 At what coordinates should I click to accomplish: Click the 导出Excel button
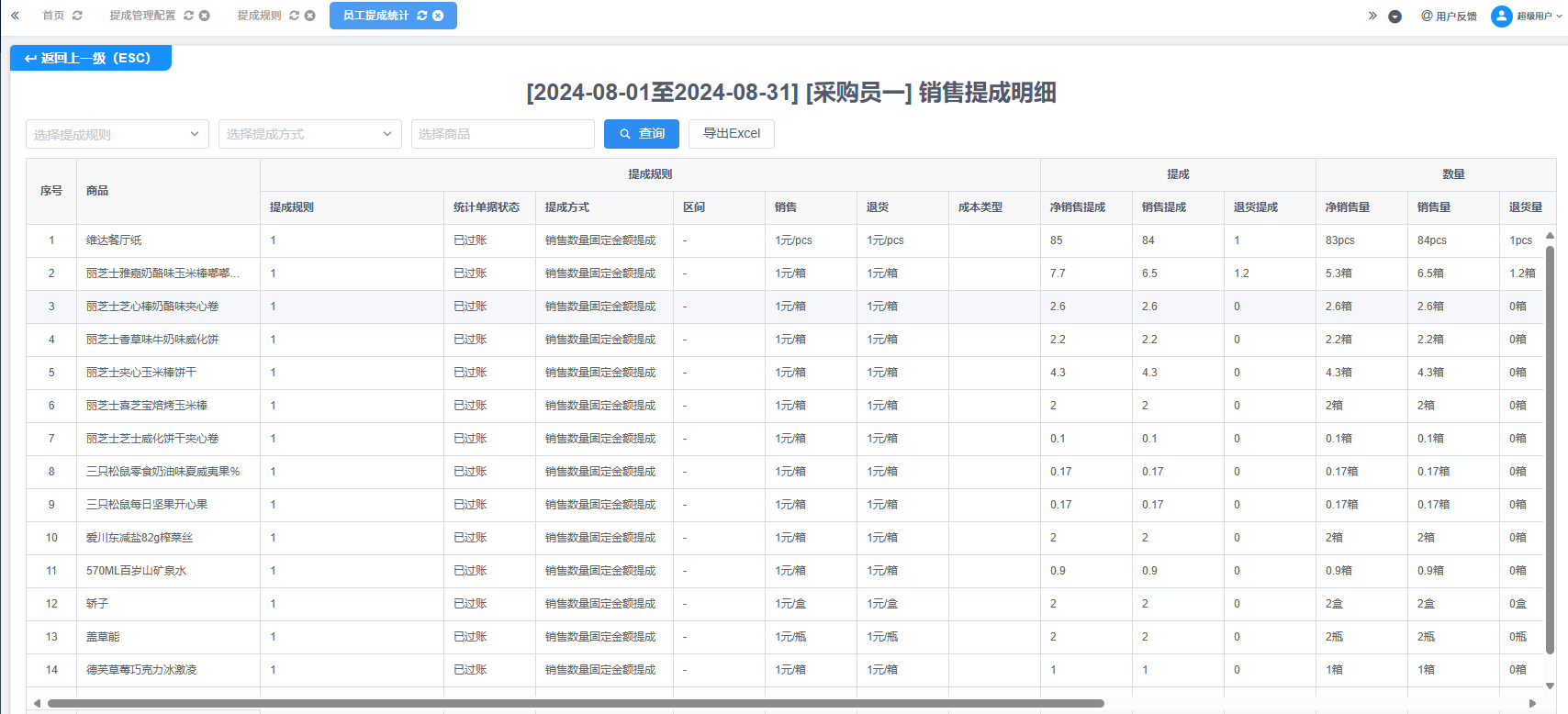coord(732,134)
